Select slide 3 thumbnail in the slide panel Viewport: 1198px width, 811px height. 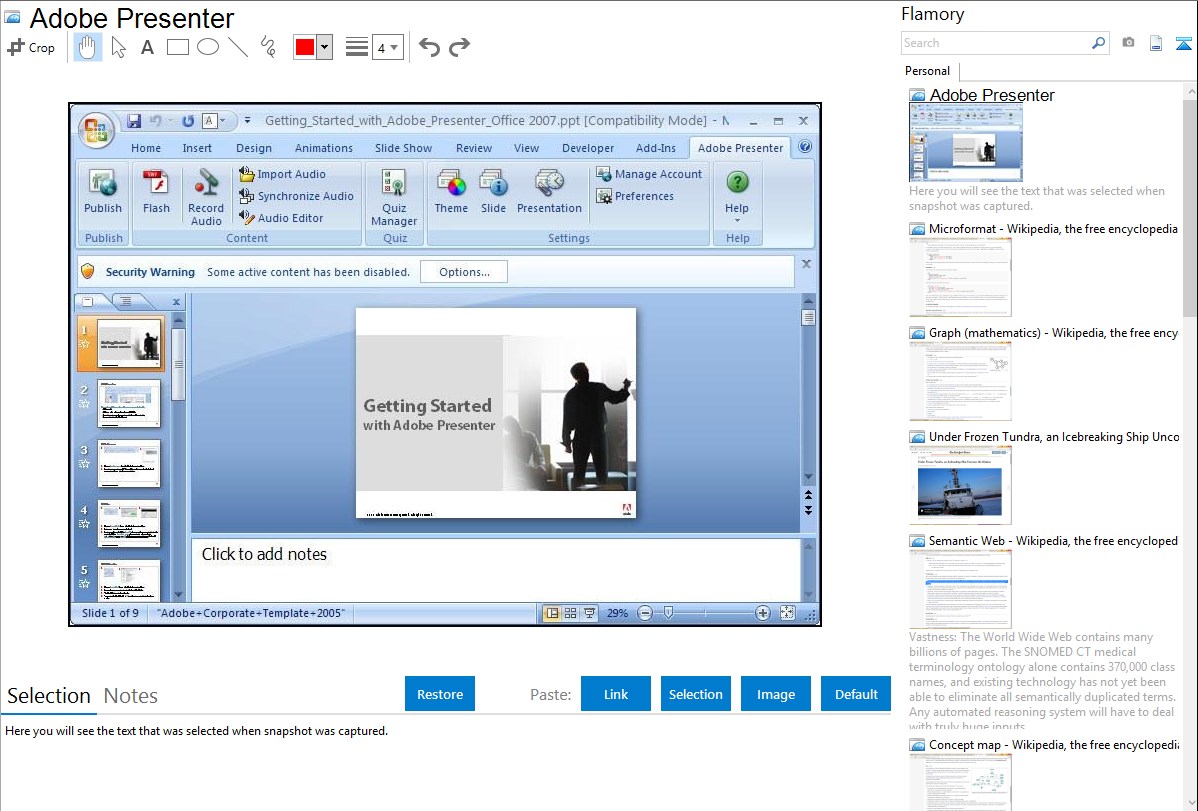(x=129, y=463)
